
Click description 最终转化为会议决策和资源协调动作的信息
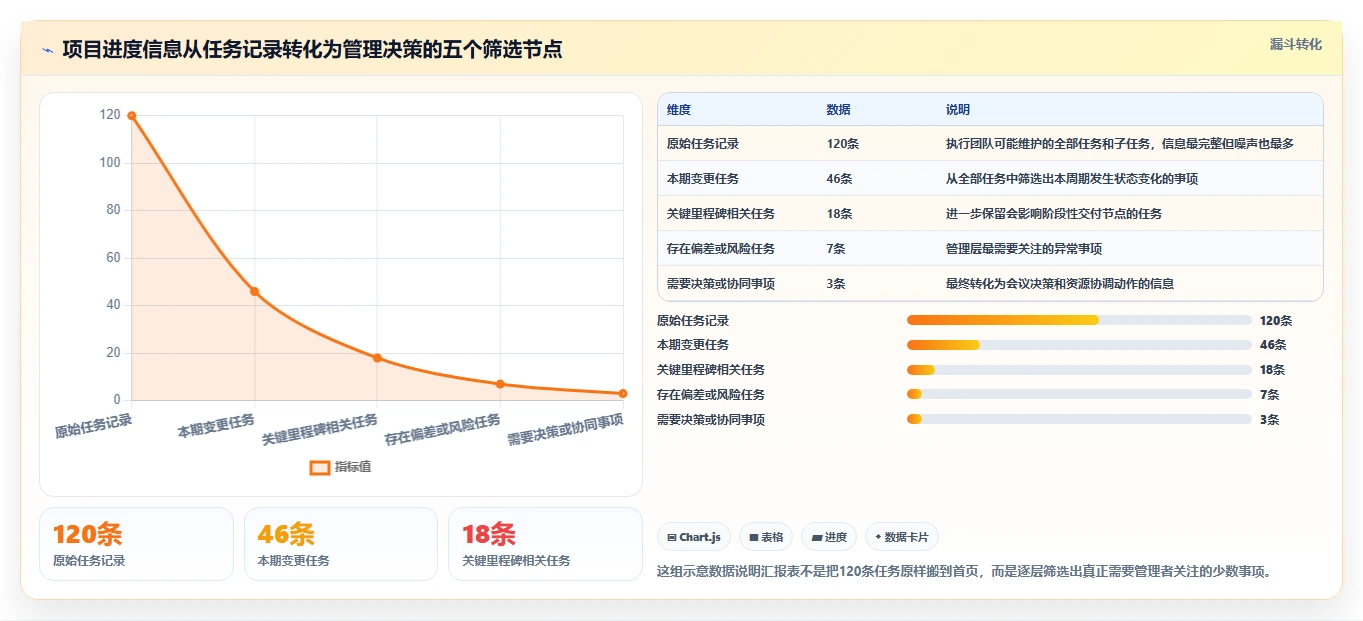(x=1060, y=284)
